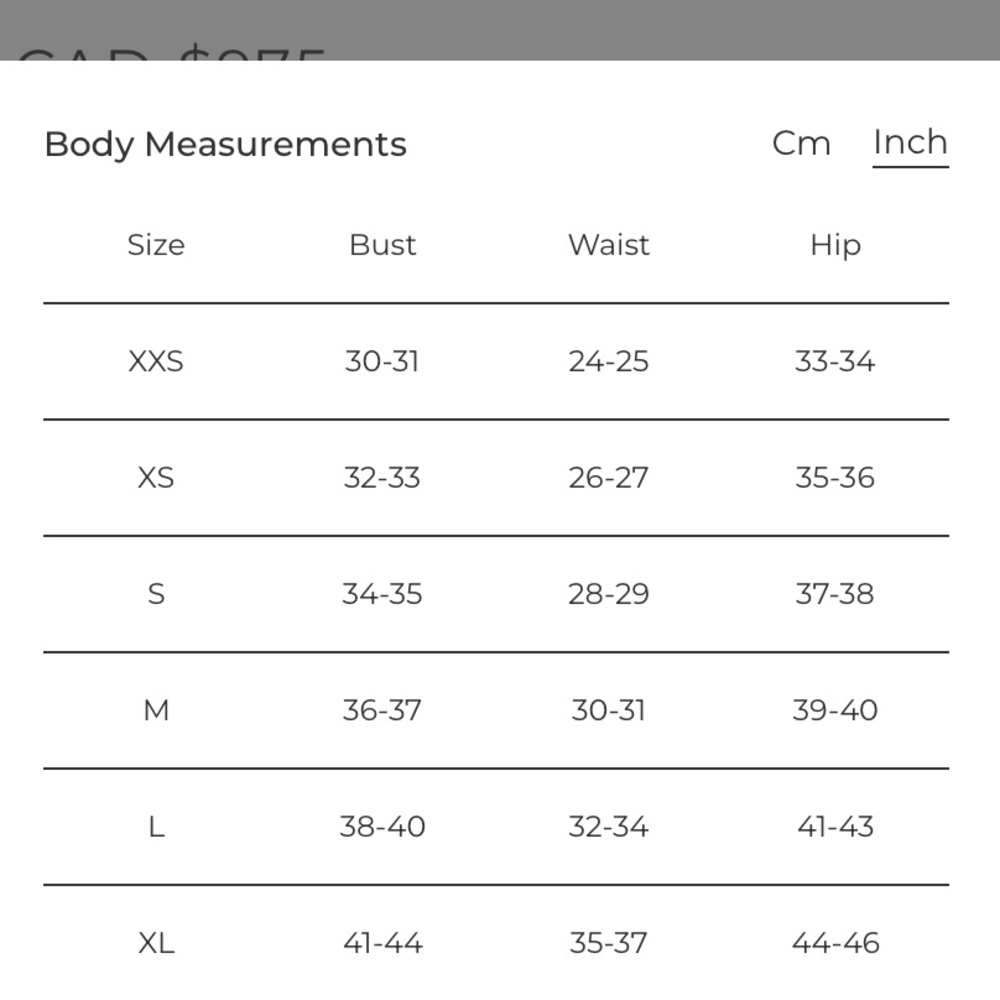Click the Bust column header

pos(383,245)
